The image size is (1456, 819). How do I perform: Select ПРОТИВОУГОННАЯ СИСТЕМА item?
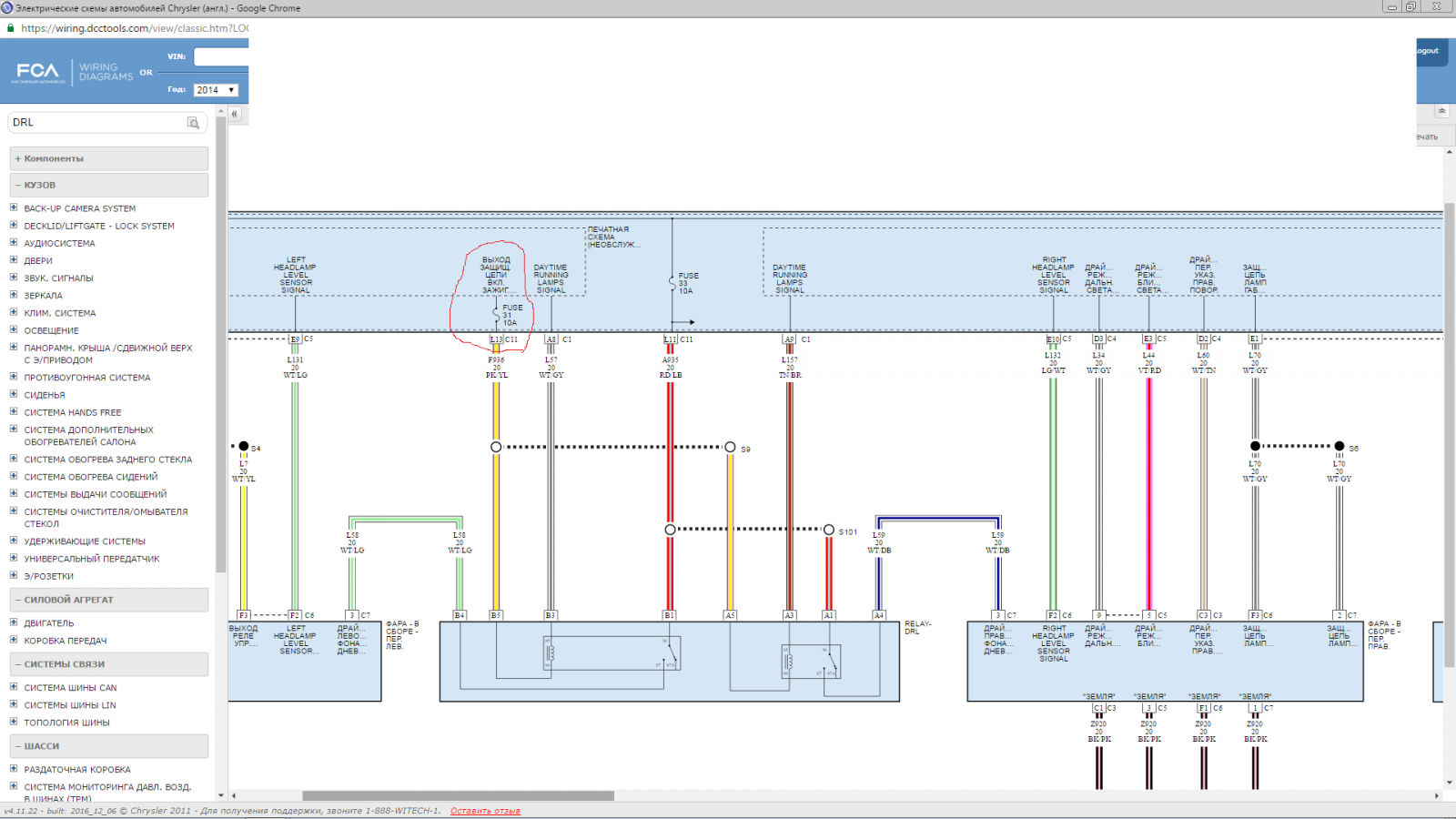coord(87,378)
